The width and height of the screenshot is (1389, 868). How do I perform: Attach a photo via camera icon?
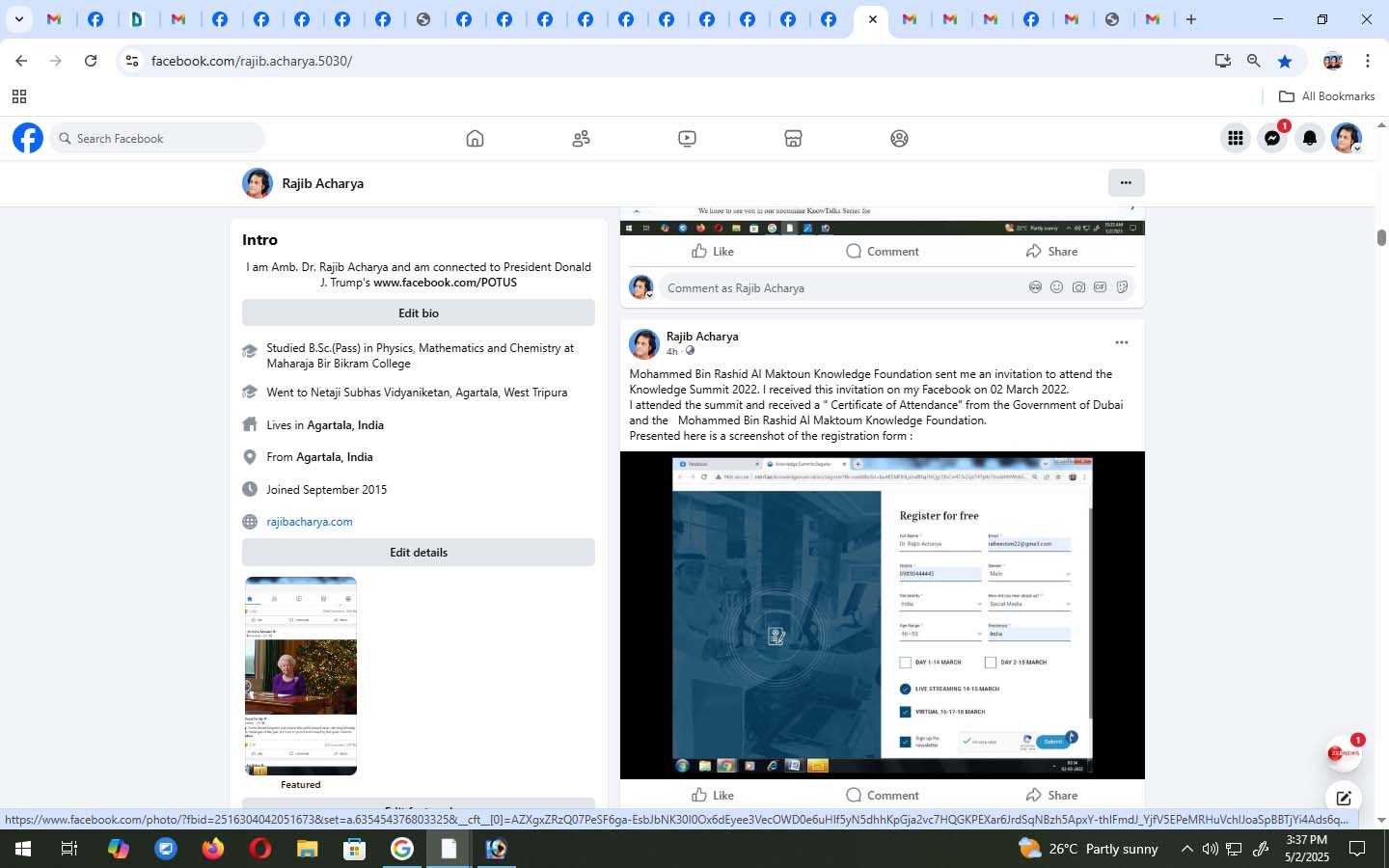1078,287
